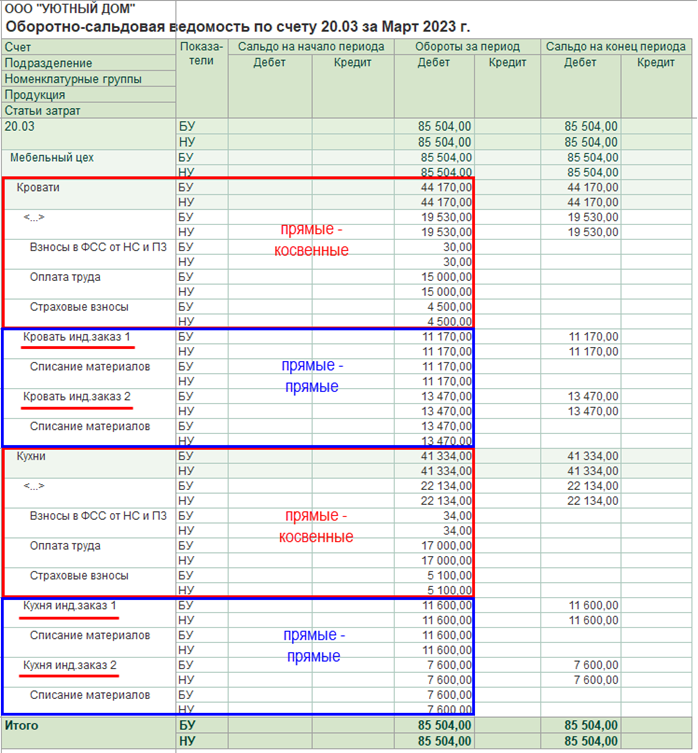
Task: Select БУ ending balance 11 600,00 for Кухня инд.заказ 1
Action: [x=593, y=605]
